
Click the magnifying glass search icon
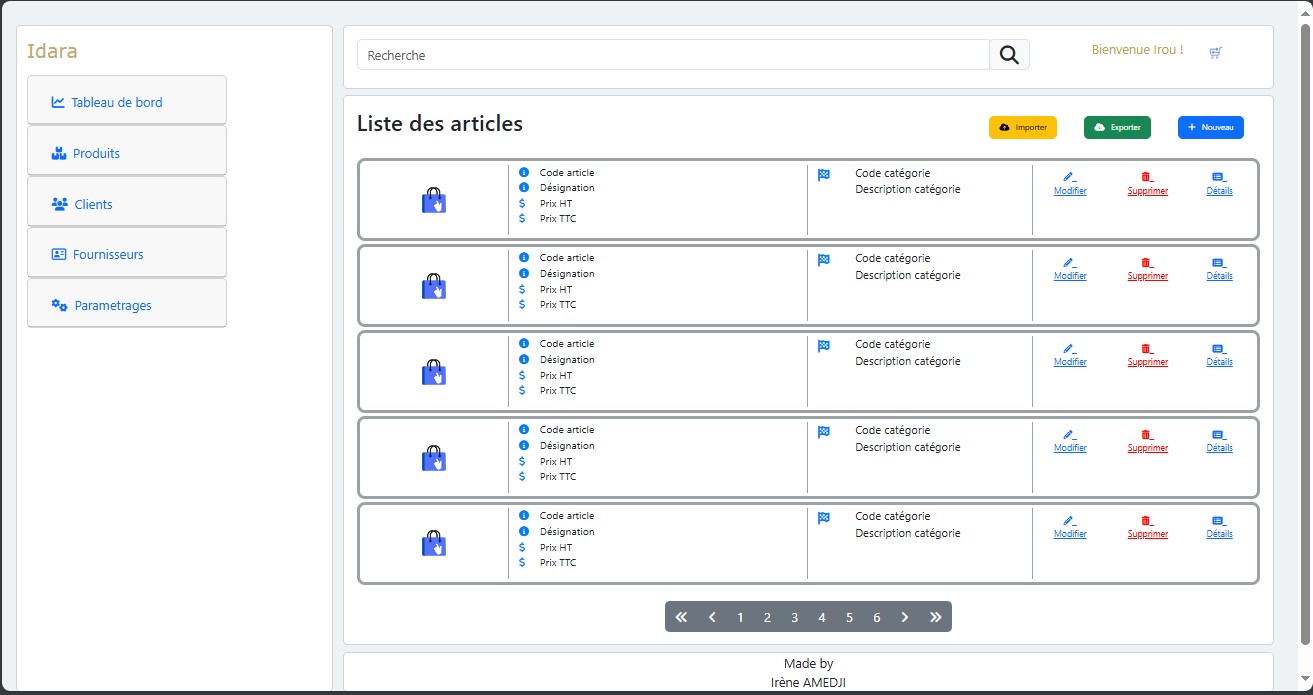coord(1009,56)
